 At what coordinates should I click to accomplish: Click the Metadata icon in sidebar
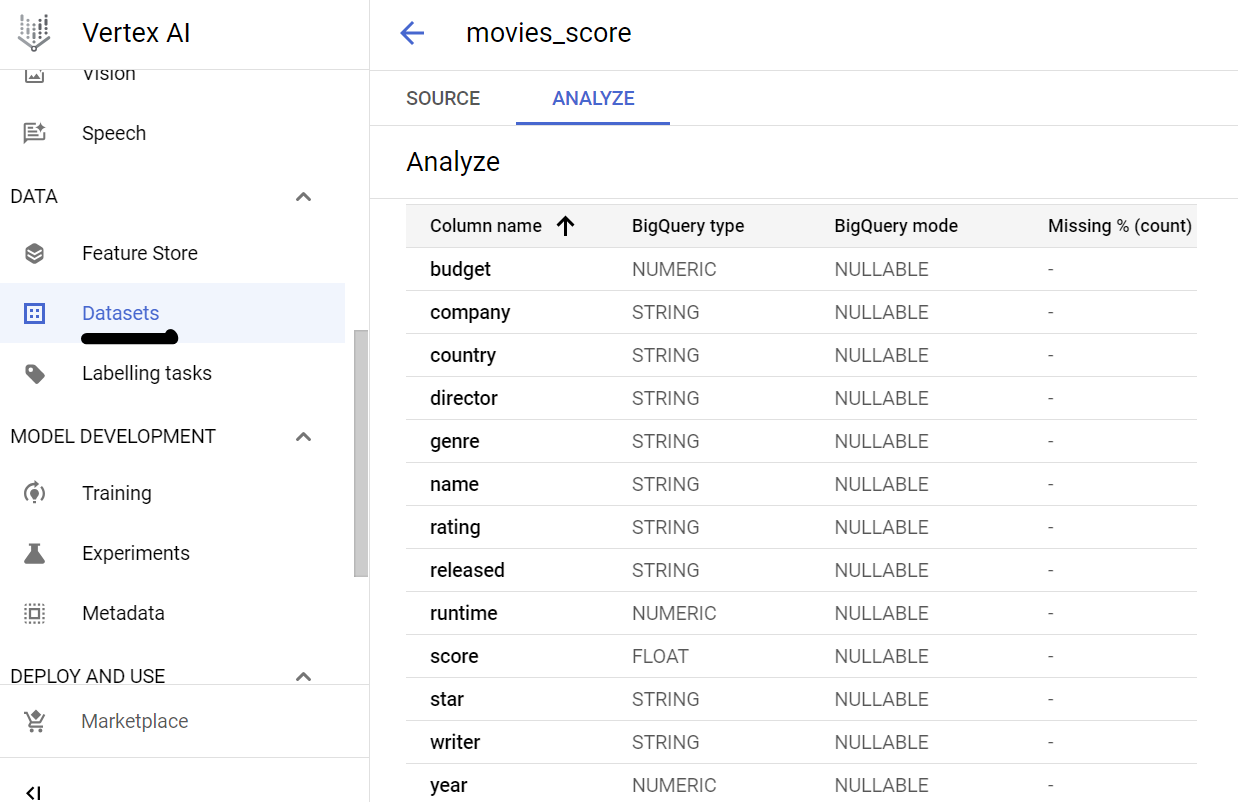[x=35, y=613]
